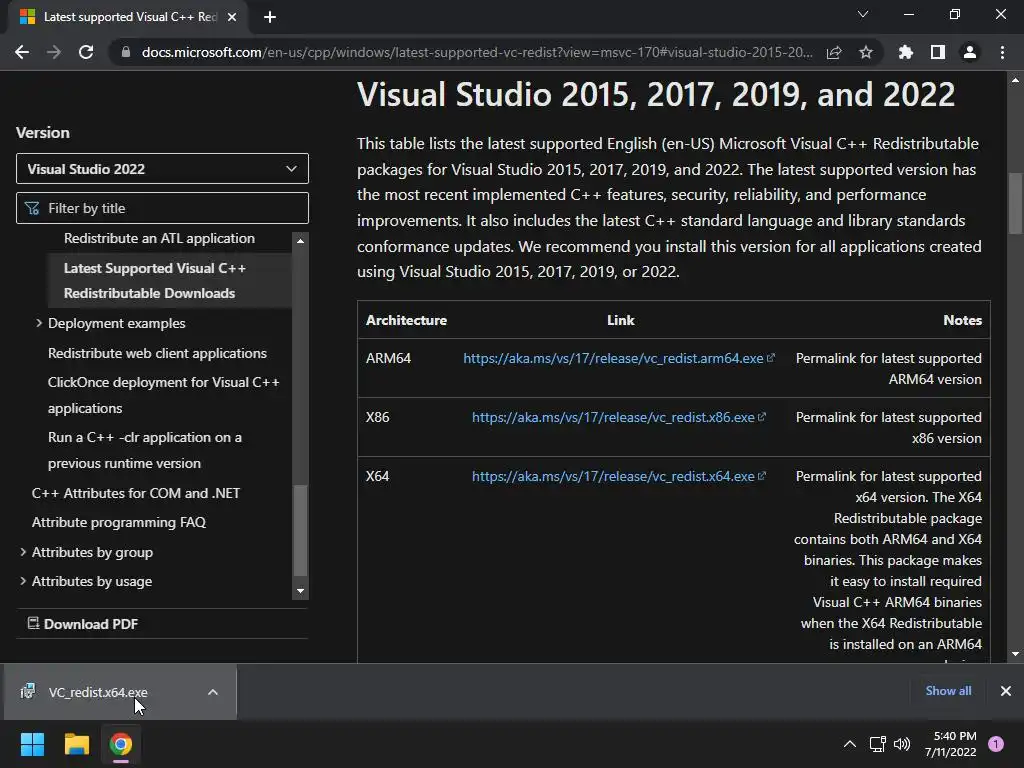Reload the current page
The image size is (1024, 768).
coord(86,52)
